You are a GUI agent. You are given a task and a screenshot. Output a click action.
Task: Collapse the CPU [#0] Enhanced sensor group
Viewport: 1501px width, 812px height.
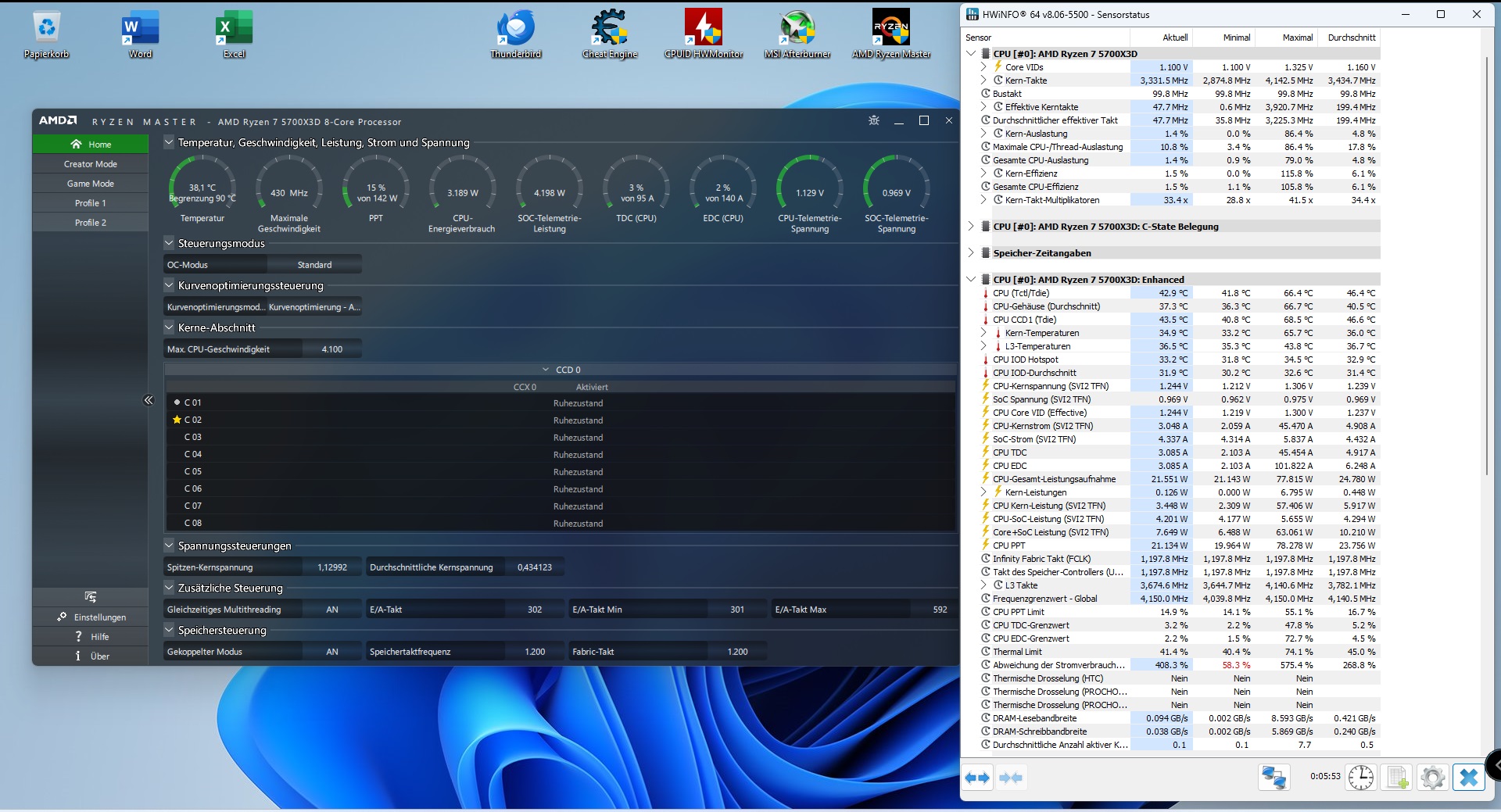(x=971, y=279)
